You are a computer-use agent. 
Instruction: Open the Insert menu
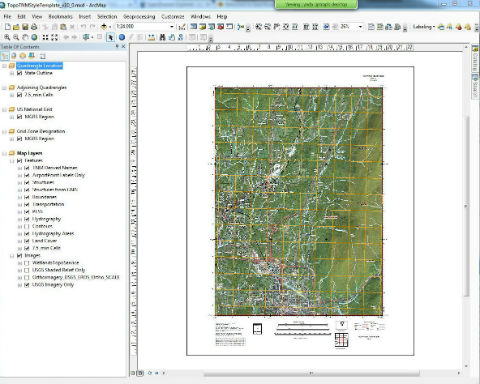point(85,16)
